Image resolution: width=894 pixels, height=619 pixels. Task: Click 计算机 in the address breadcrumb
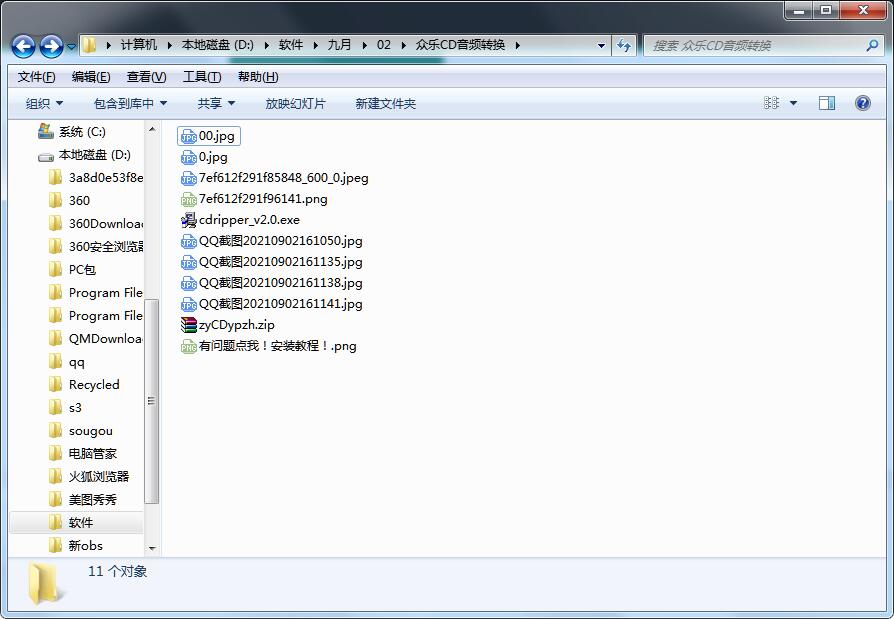(139, 45)
